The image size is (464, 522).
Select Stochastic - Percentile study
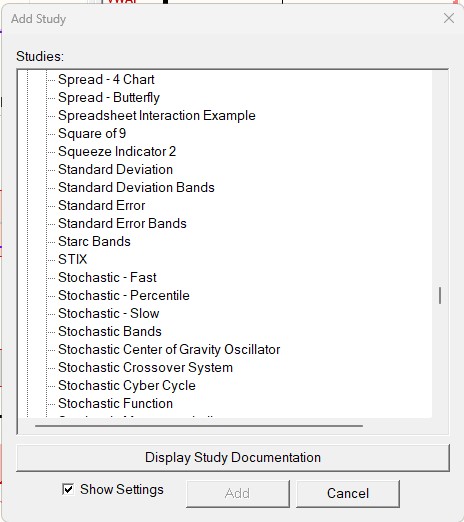pos(124,295)
